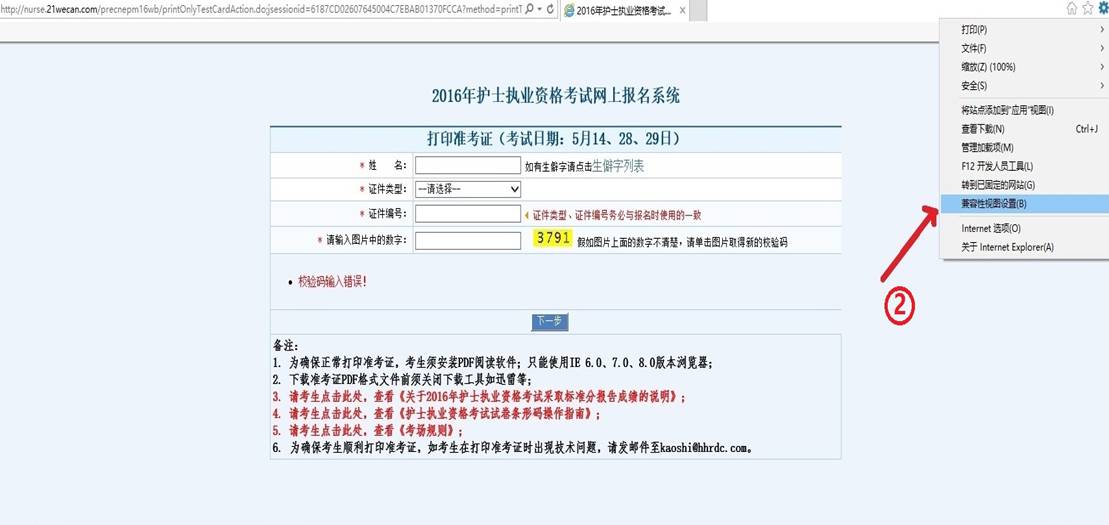This screenshot has width=1109, height=525.
Task: Click the Favorites star icon
Action: [1087, 8]
